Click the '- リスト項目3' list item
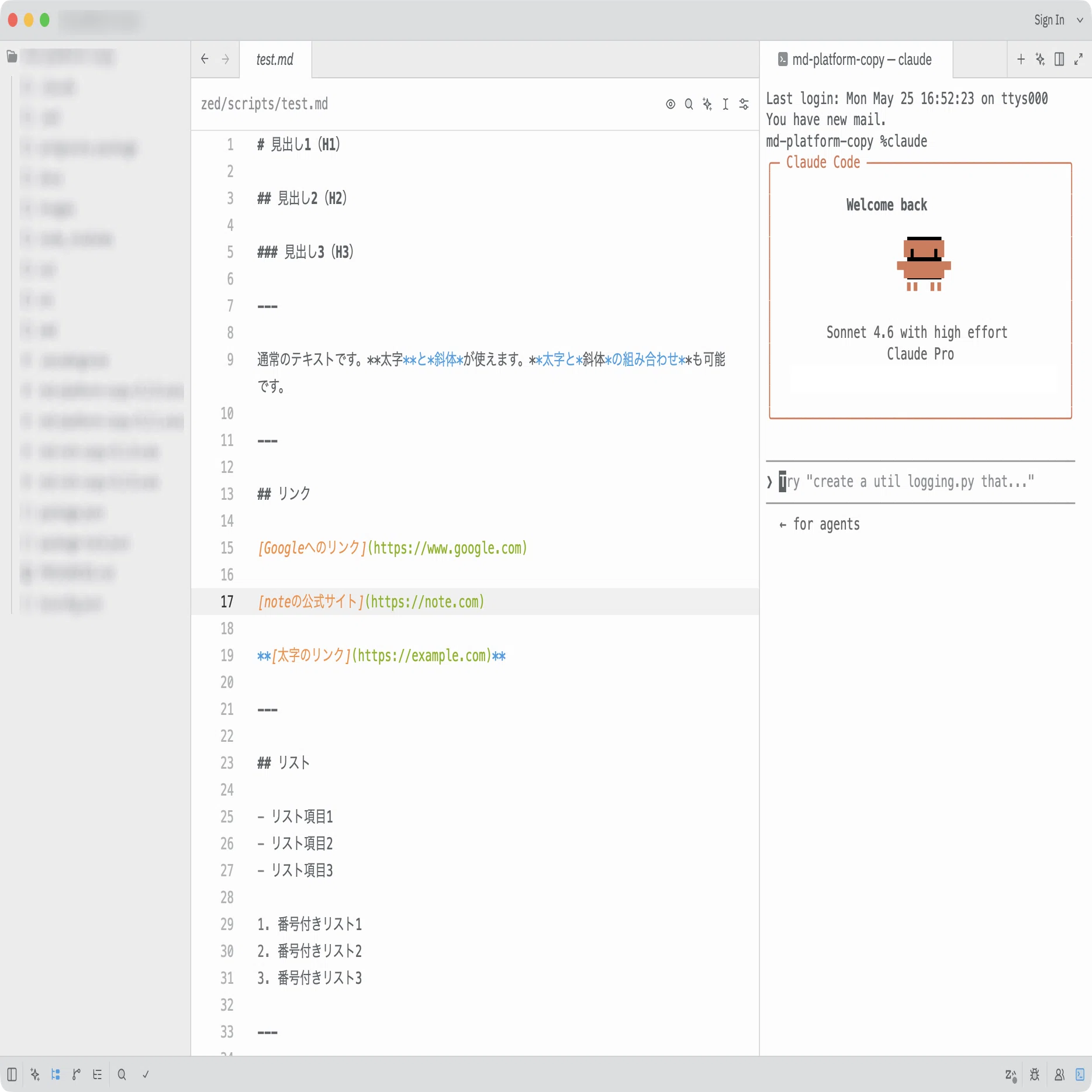The height and width of the screenshot is (1092, 1092). 295,870
